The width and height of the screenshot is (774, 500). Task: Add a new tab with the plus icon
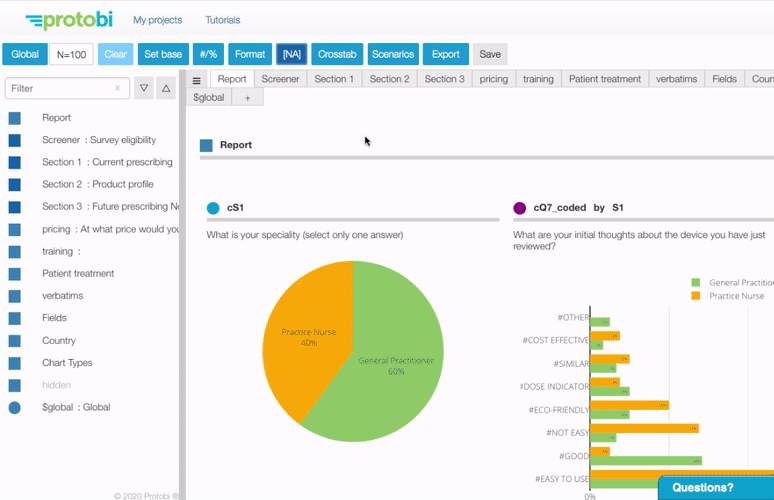(248, 98)
